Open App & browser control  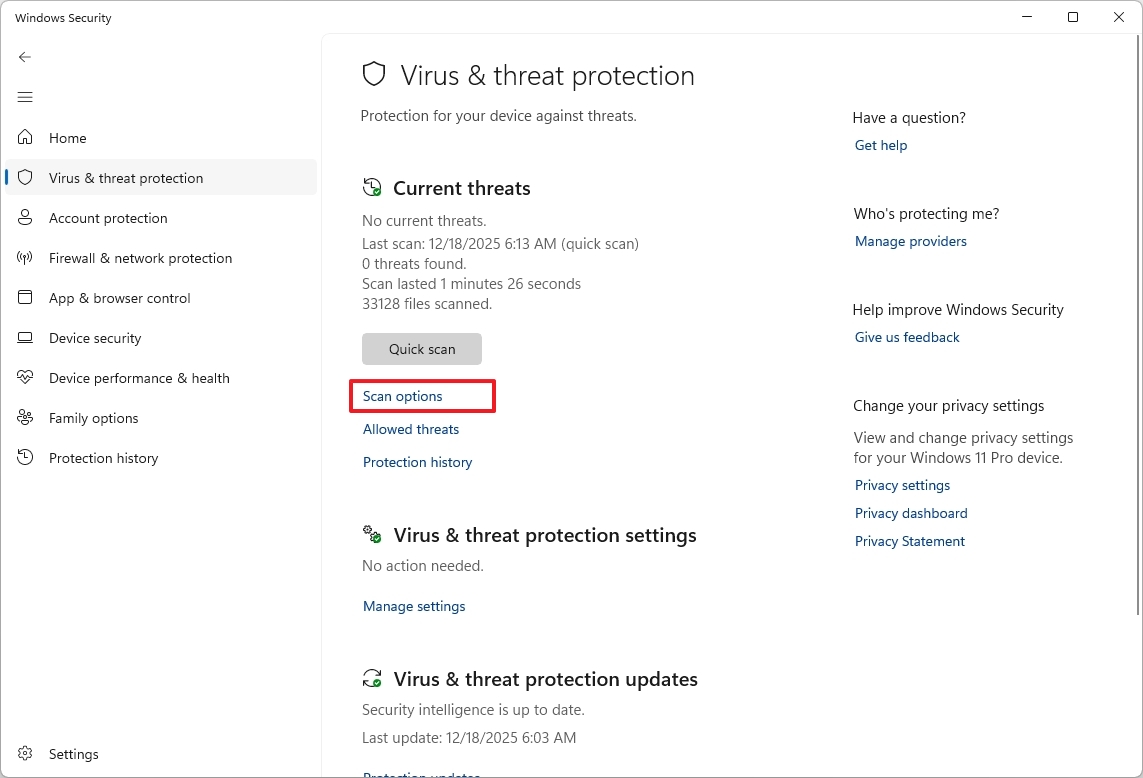coord(130,297)
